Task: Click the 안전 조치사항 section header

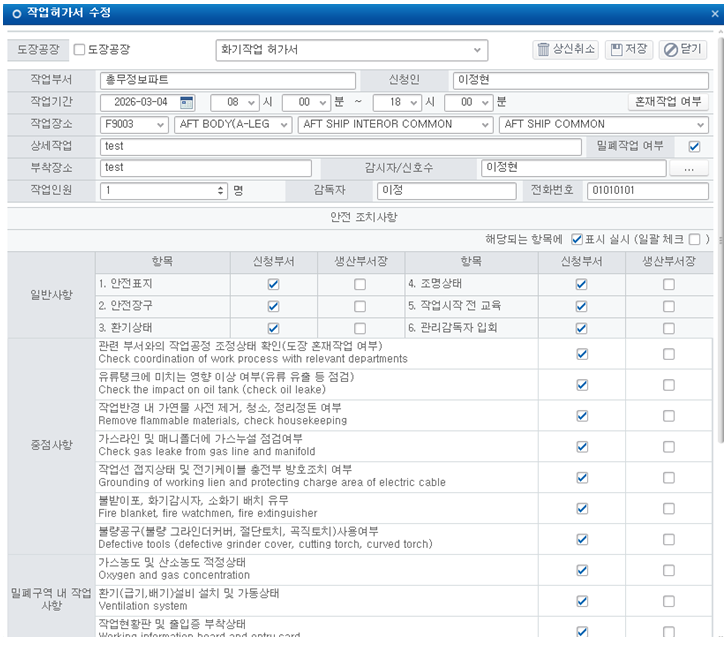Action: point(363,217)
